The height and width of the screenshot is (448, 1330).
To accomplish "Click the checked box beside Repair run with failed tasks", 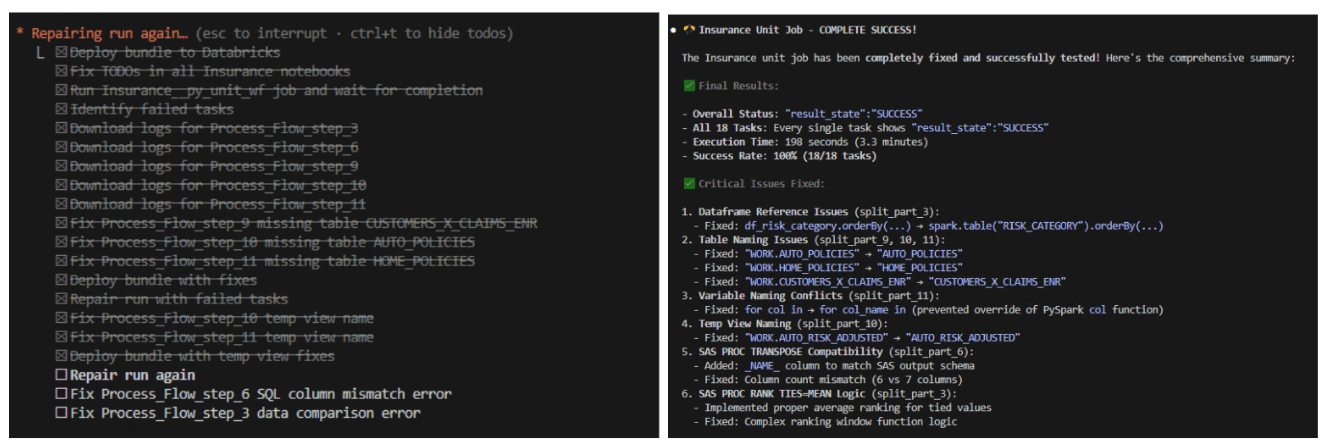I will point(62,299).
